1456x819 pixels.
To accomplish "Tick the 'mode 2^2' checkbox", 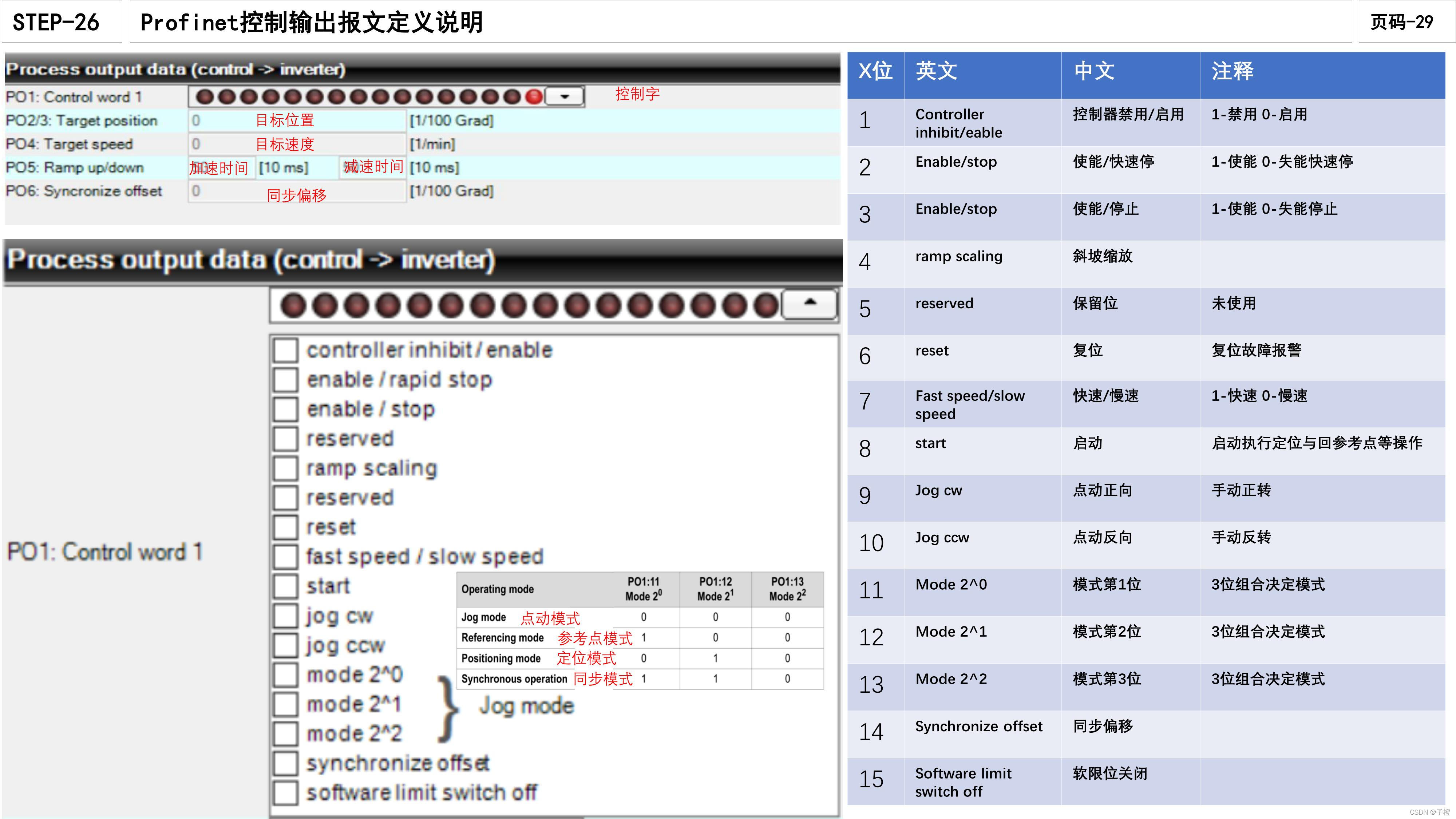I will pyautogui.click(x=285, y=734).
